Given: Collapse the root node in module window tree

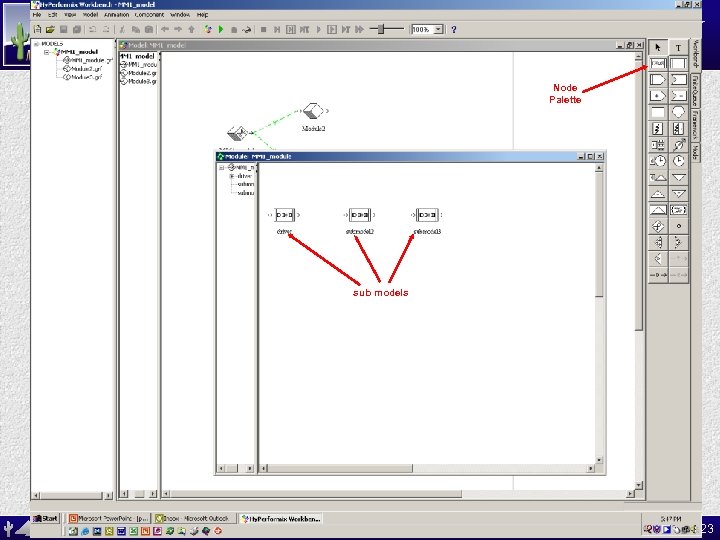Looking at the screenshot, I should tap(221, 168).
